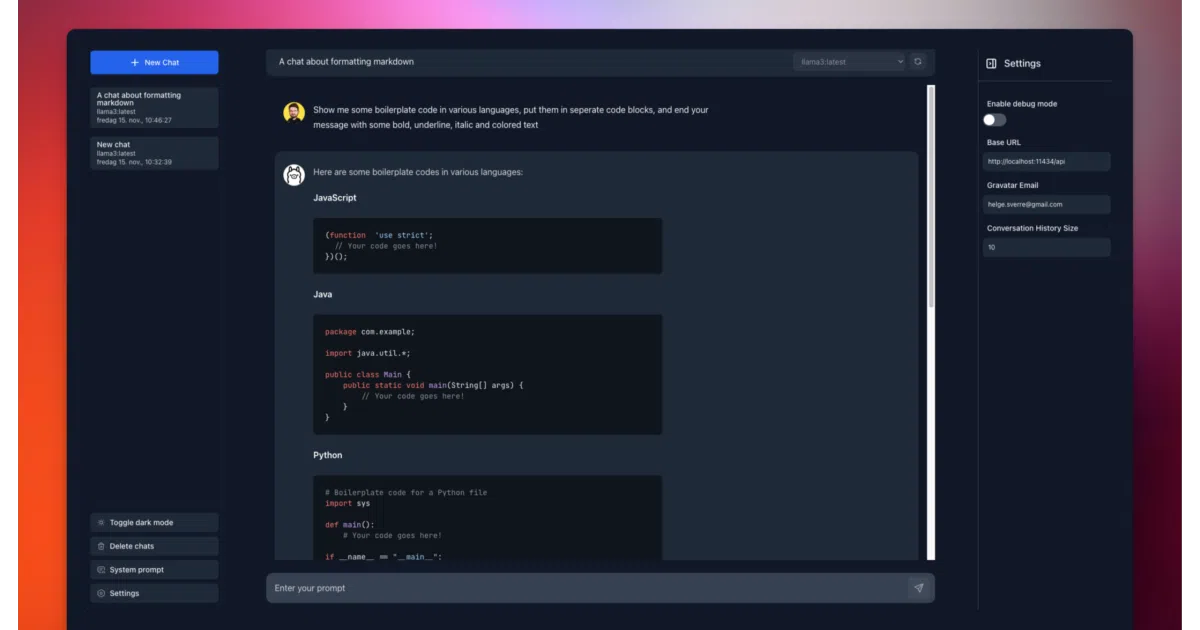Edit the Conversation History Size field
The width and height of the screenshot is (1200, 630).
[x=1047, y=247]
